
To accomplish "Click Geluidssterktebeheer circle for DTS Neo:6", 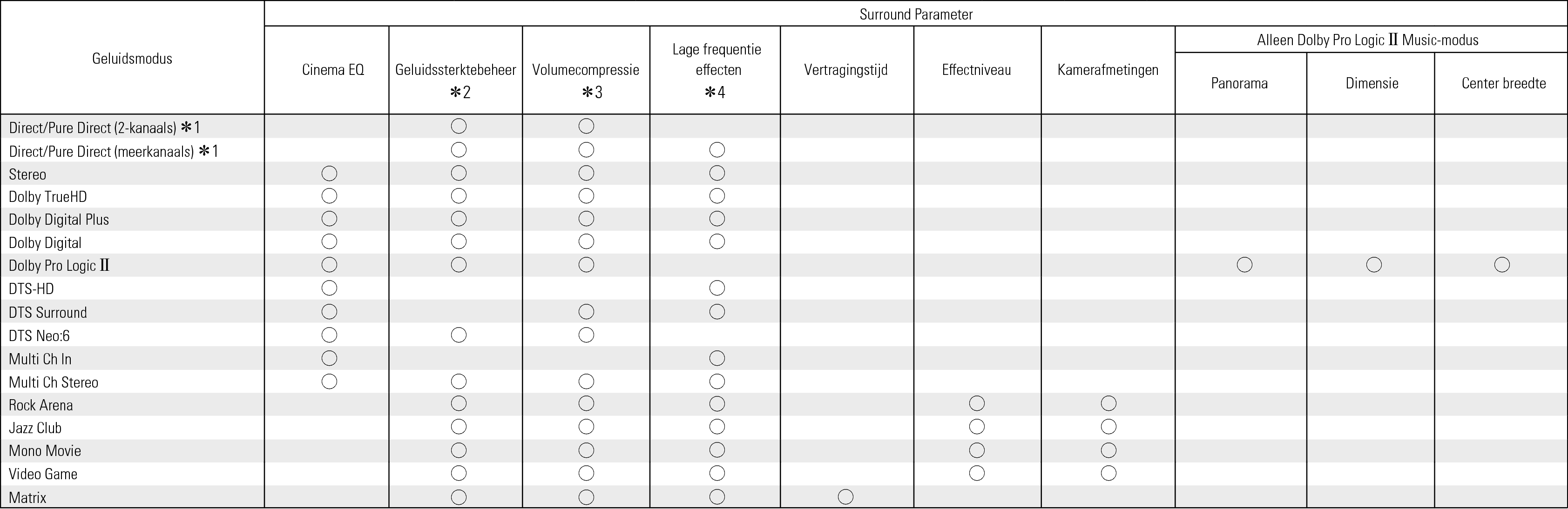I will click(459, 335).
